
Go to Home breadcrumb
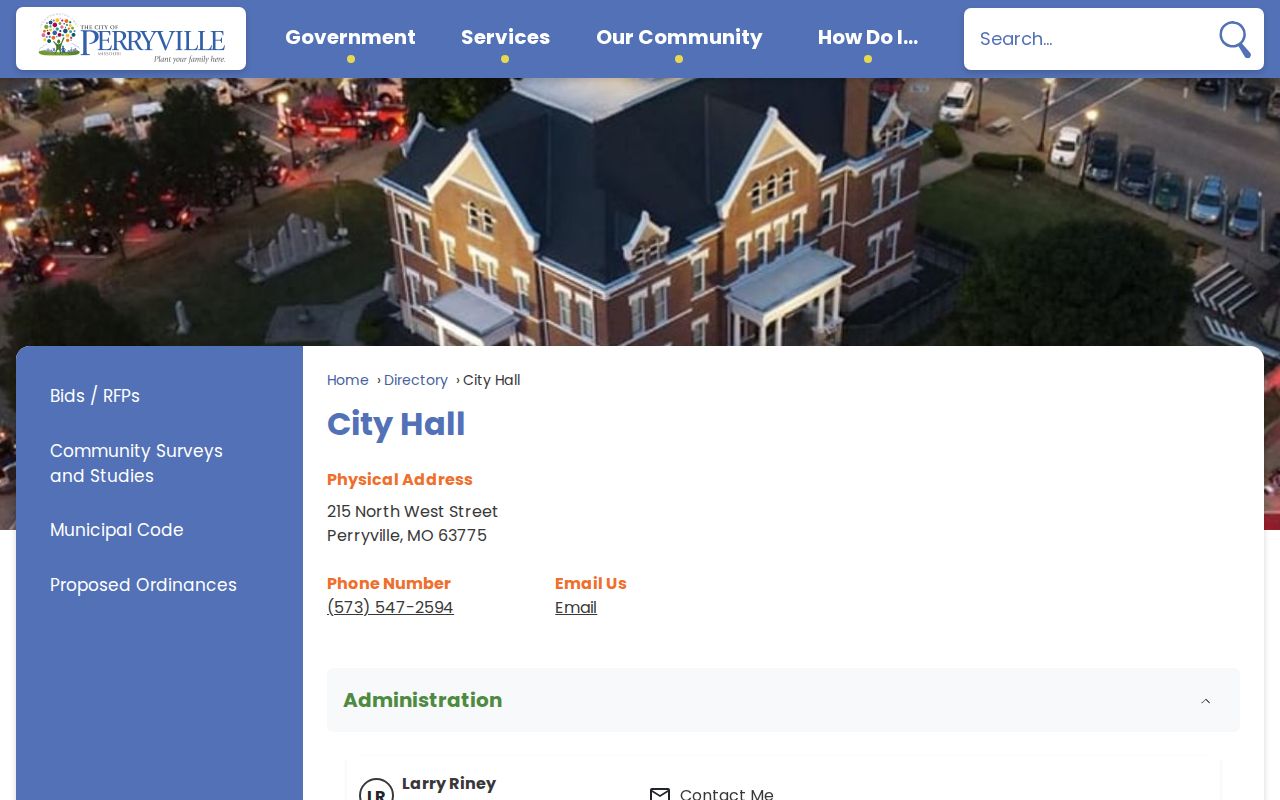coord(347,380)
